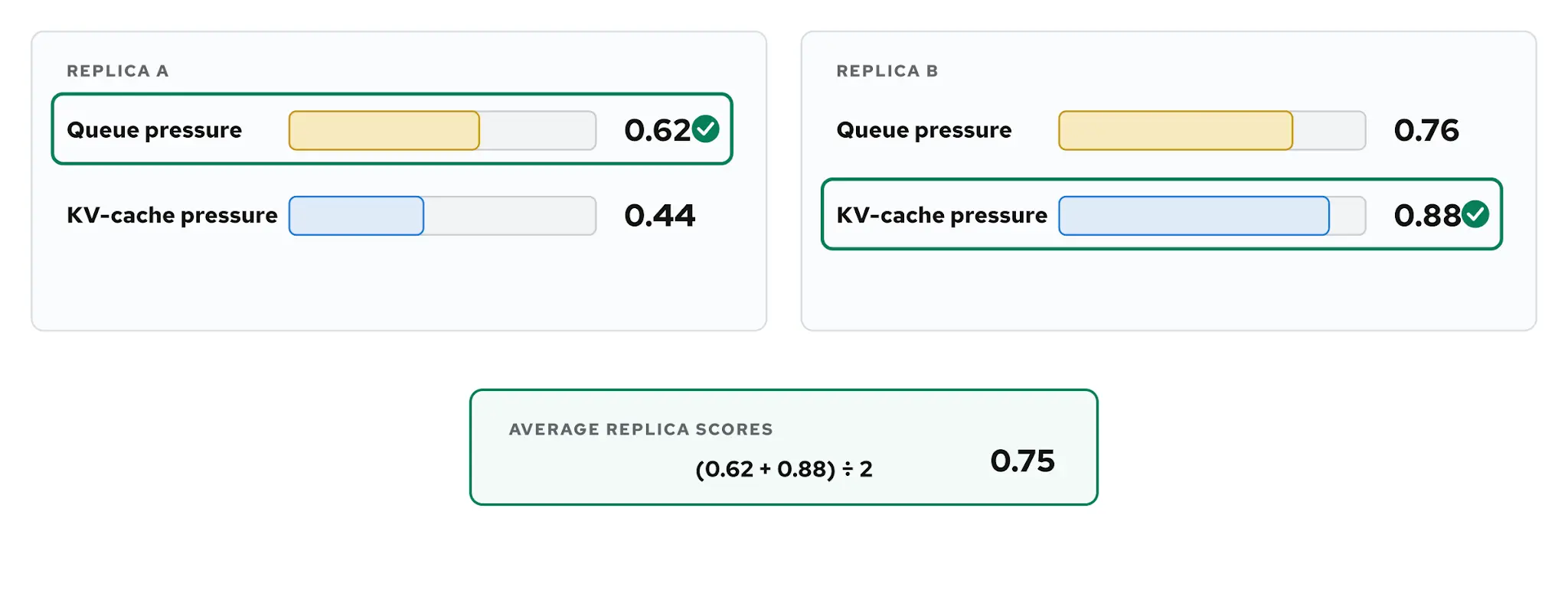This screenshot has height=609, width=1568.
Task: Click the REPLICA B heading
Action: 887,71
